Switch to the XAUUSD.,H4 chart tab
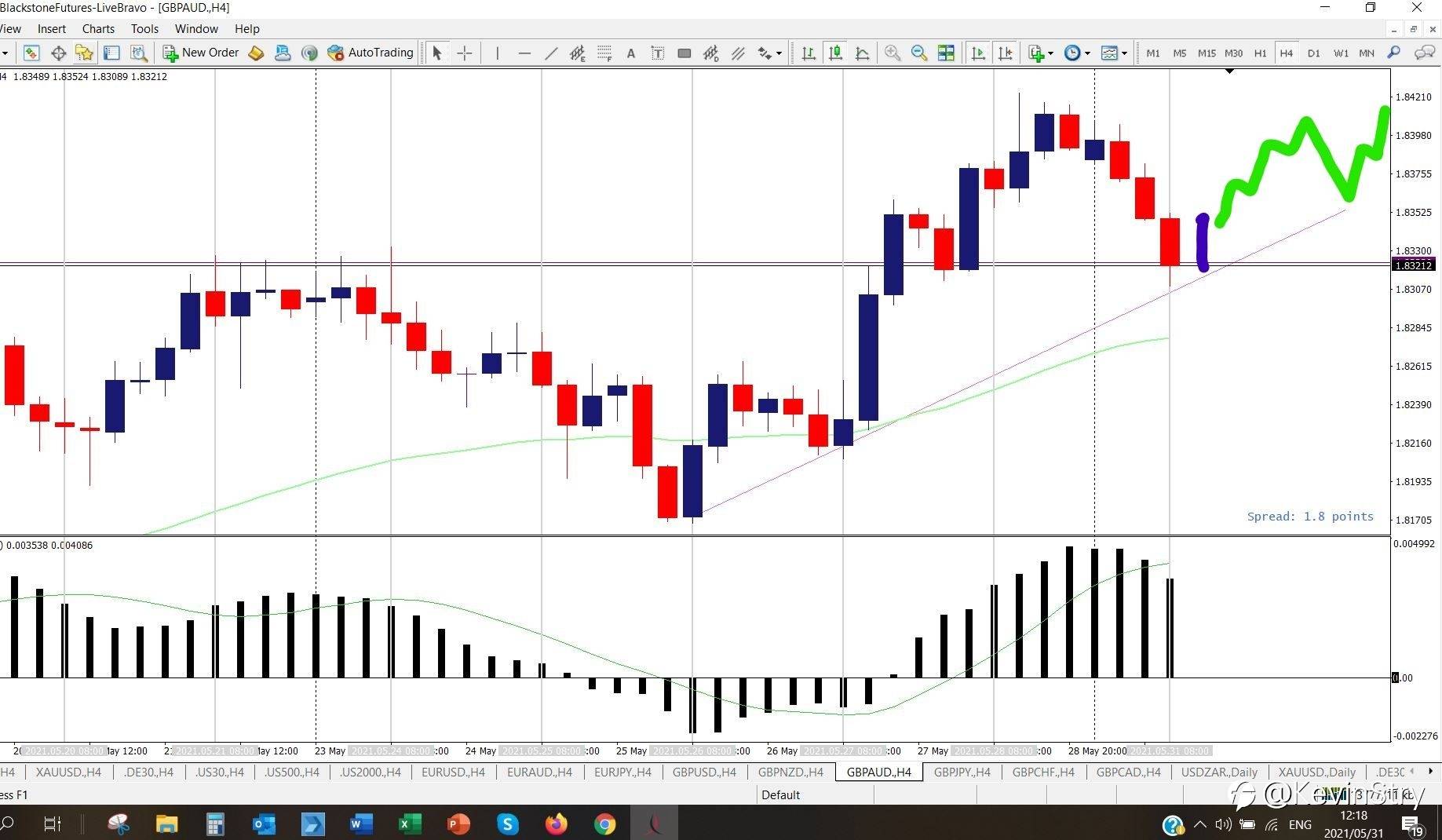 (68, 772)
